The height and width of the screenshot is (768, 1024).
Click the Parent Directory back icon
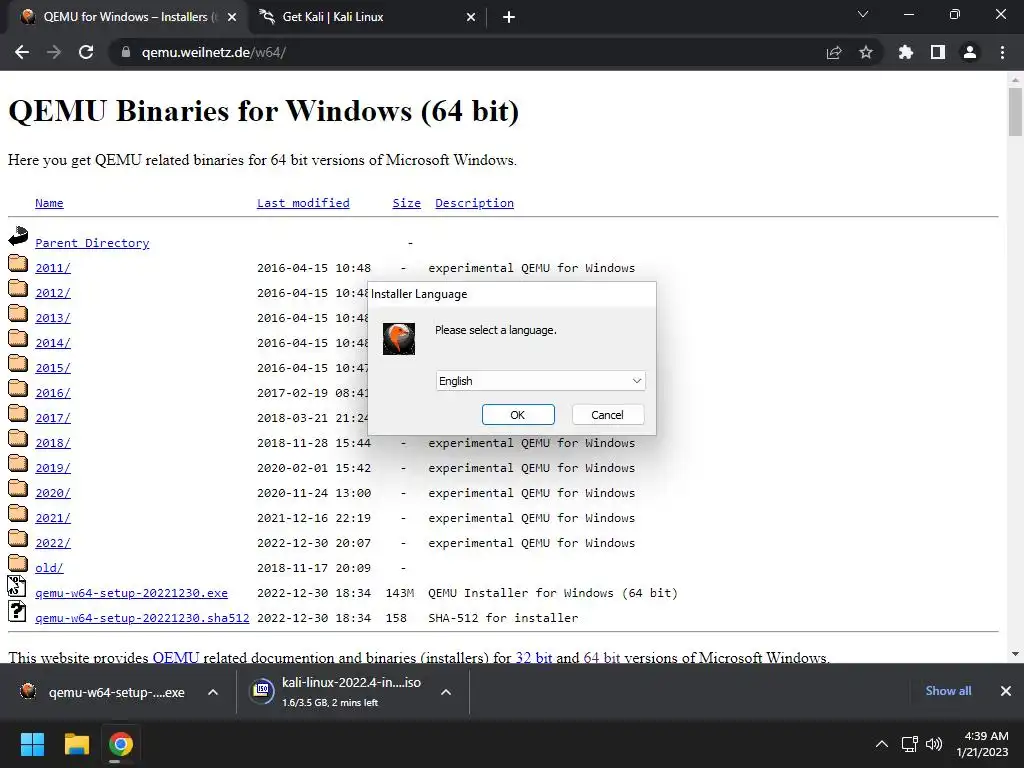(18, 236)
